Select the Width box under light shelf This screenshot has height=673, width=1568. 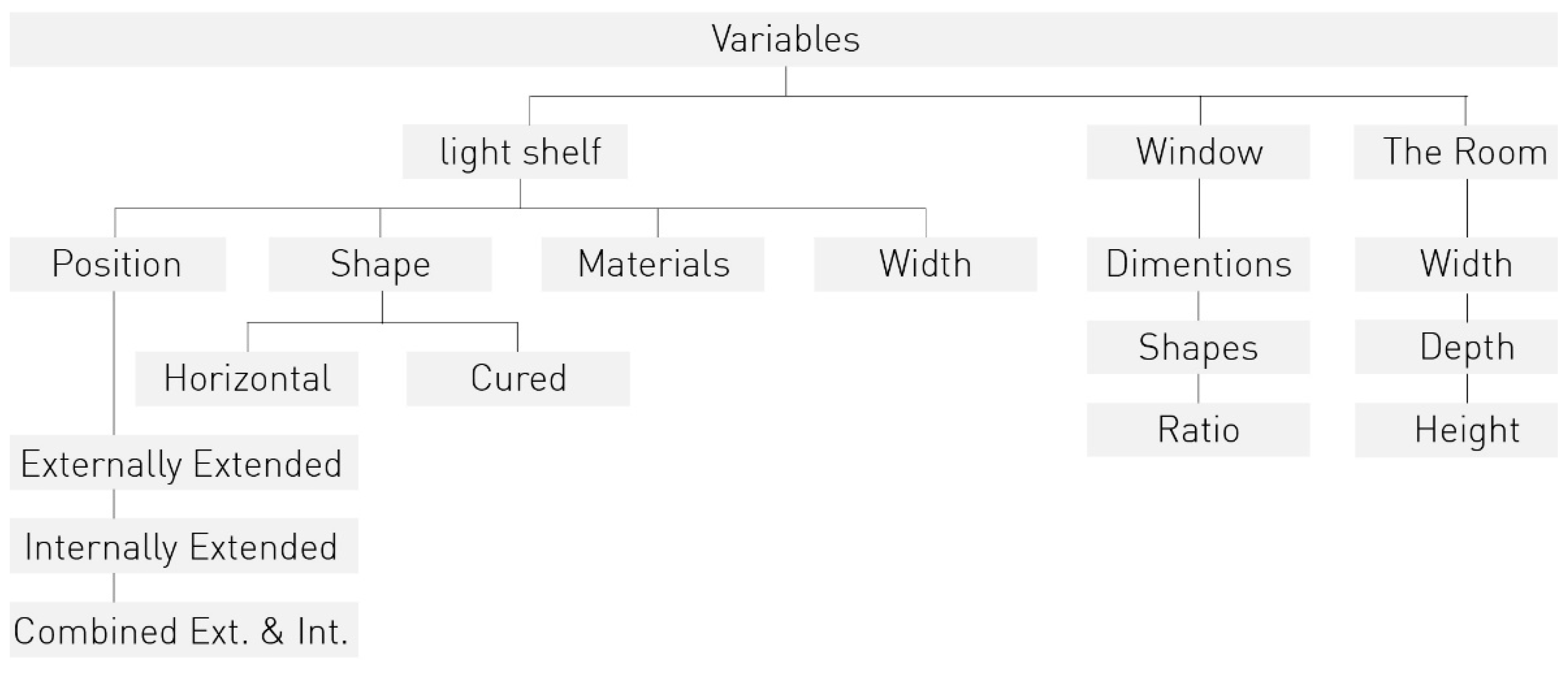(925, 264)
